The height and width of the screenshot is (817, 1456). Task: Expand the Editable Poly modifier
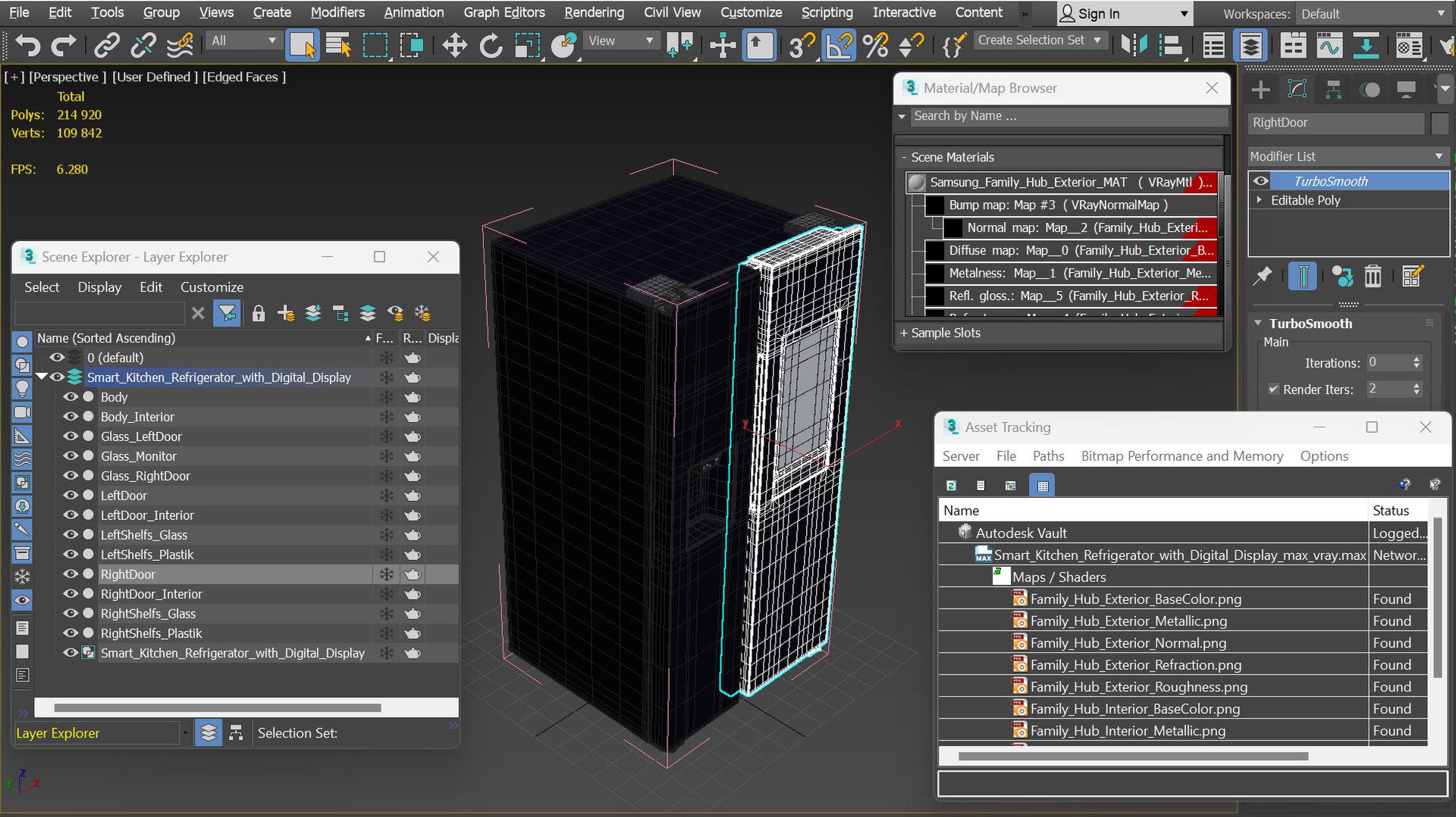(x=1260, y=200)
